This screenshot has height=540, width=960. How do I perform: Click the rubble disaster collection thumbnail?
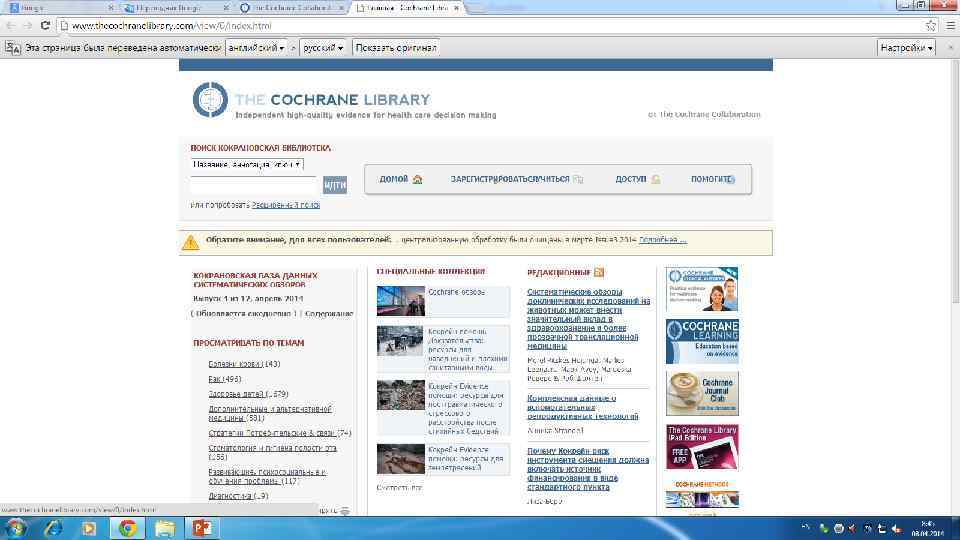click(x=400, y=396)
